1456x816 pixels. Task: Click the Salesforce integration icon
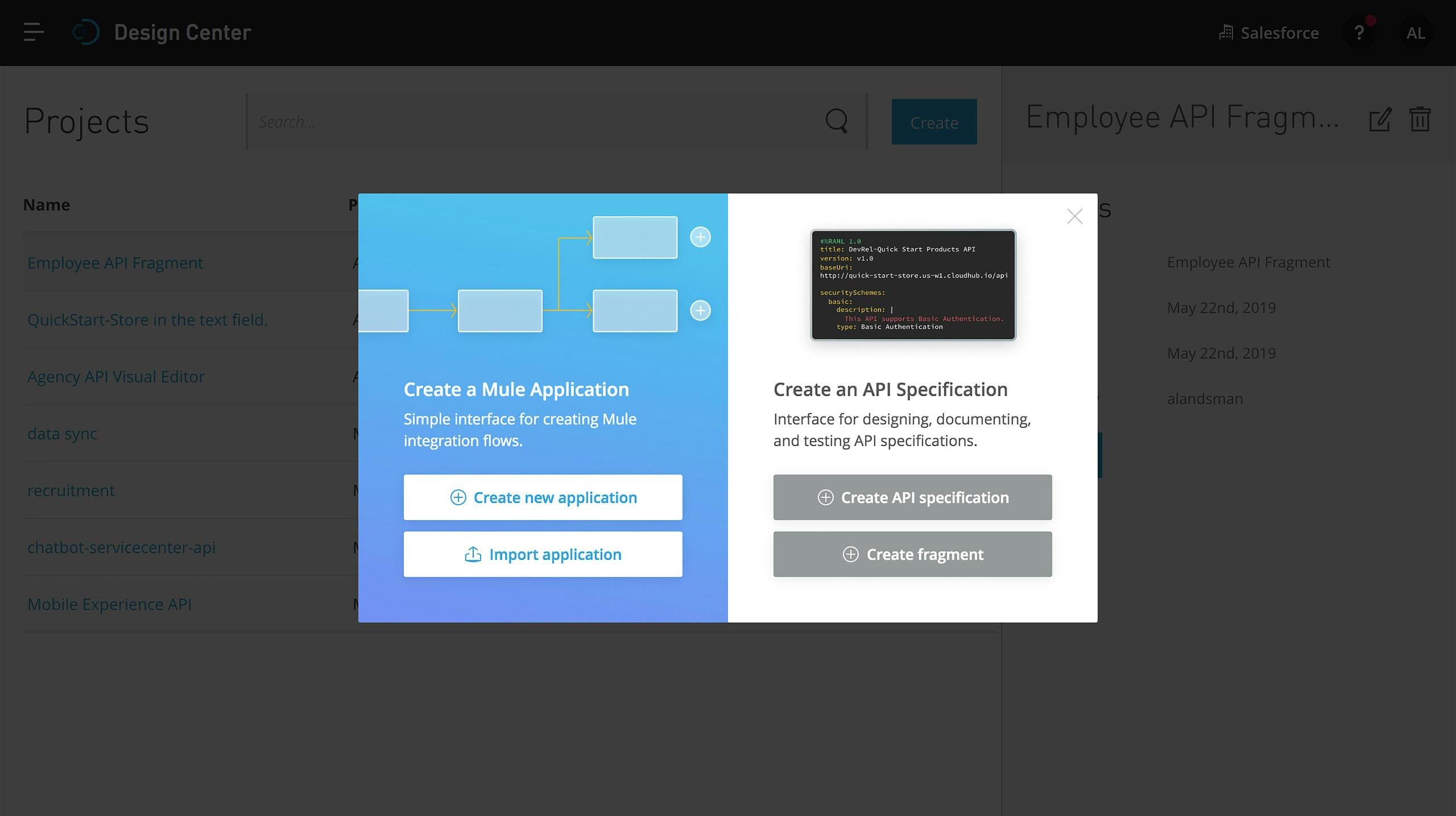1225,32
